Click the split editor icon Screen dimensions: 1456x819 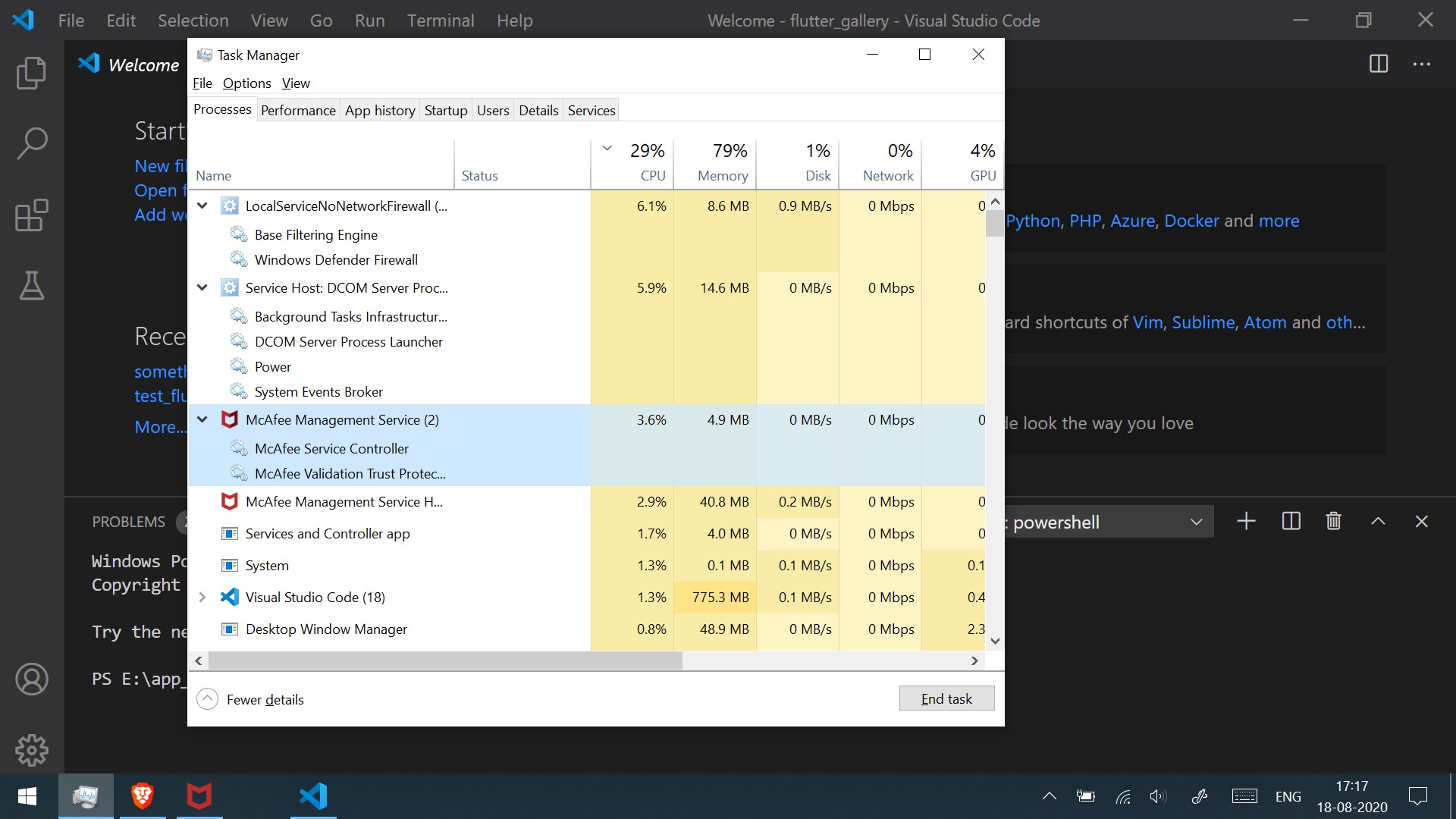1378,64
